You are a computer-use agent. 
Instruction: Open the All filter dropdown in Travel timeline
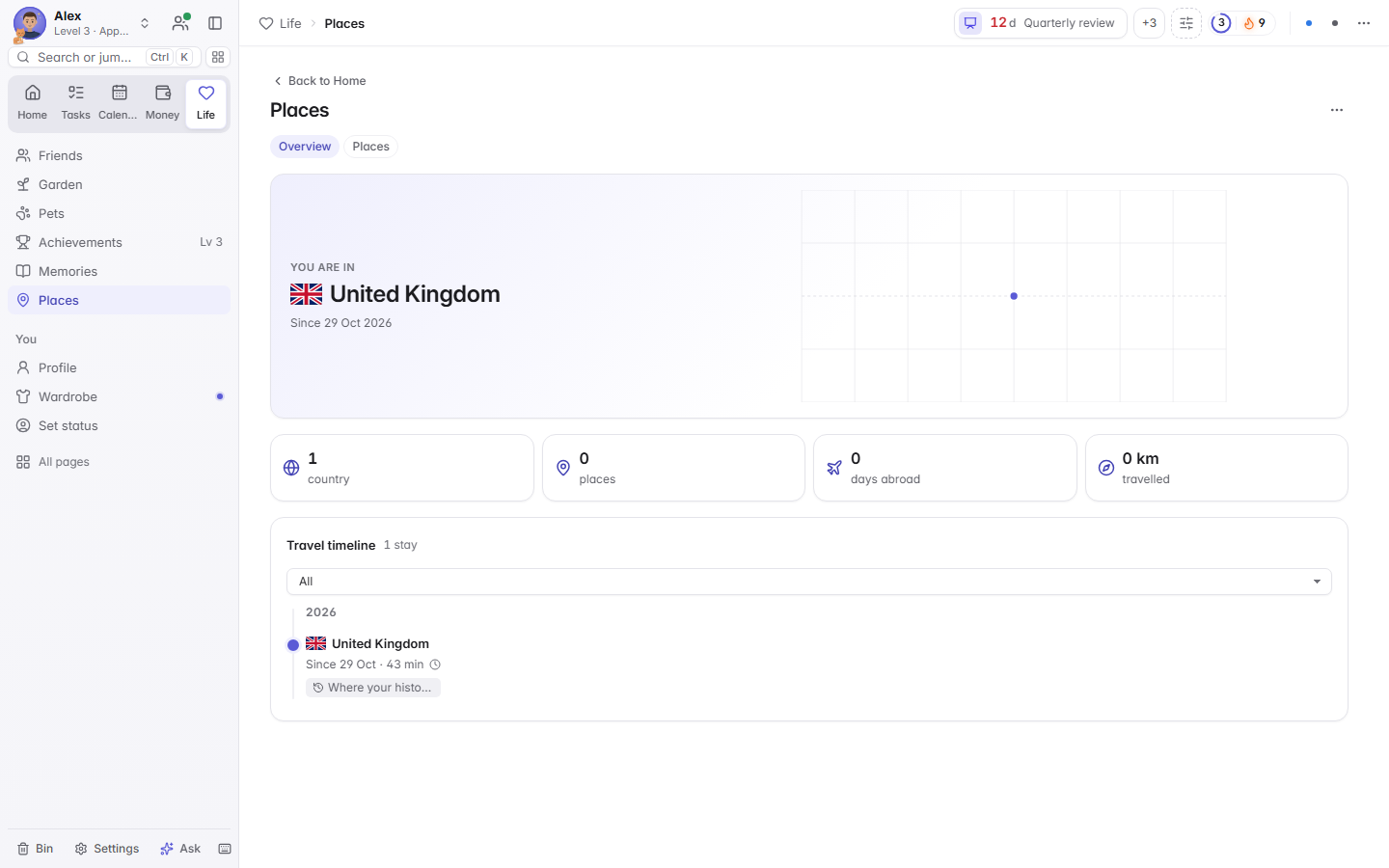pos(809,582)
